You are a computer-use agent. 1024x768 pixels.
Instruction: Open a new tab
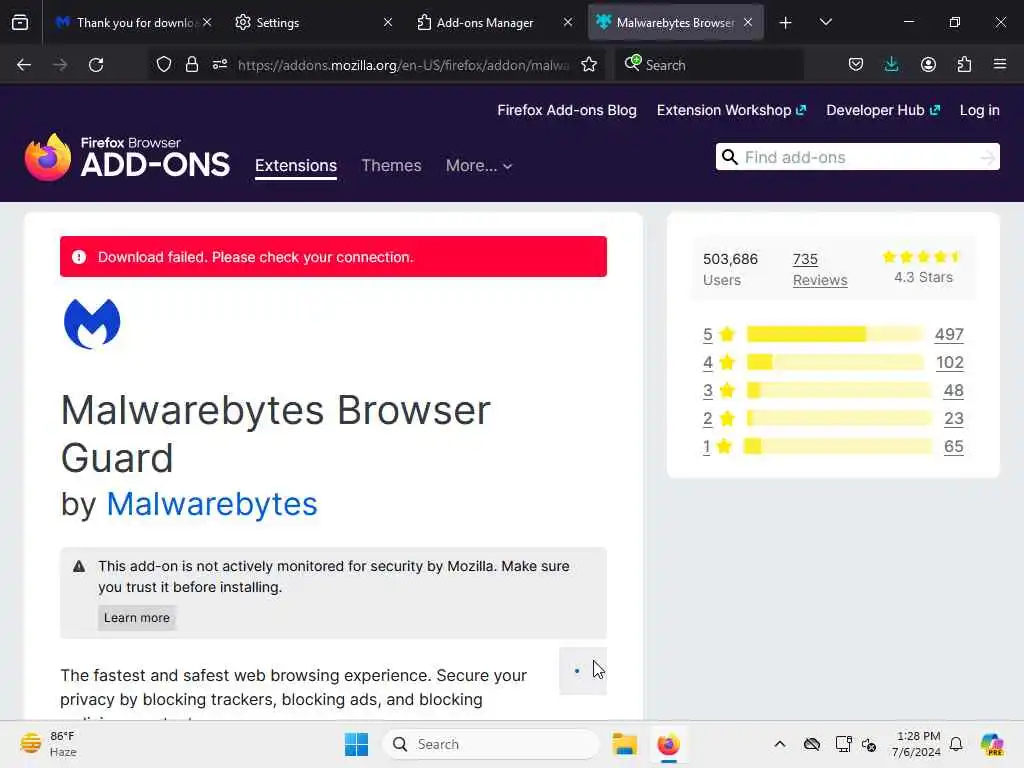pos(786,23)
